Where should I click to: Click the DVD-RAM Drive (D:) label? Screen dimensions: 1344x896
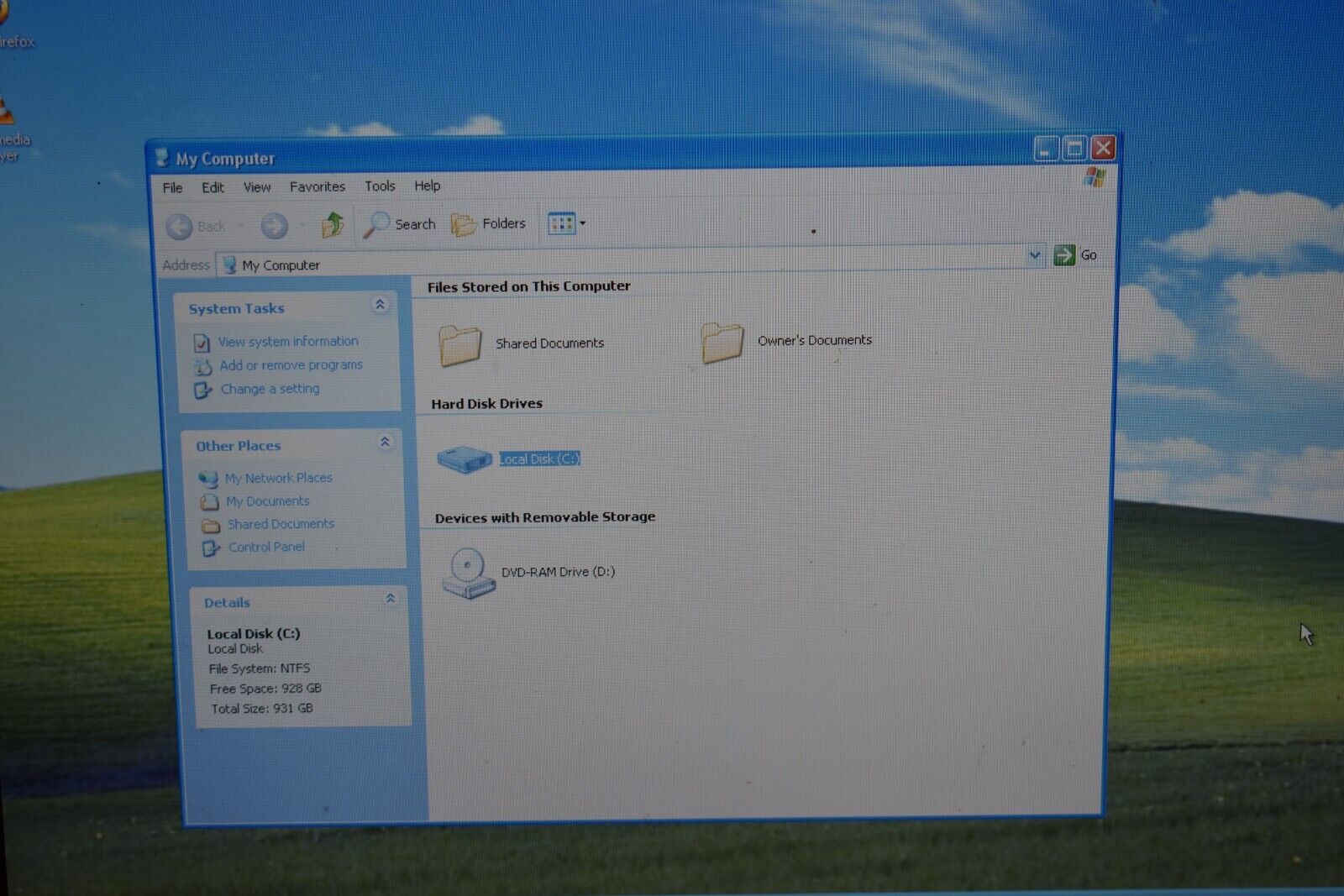[x=558, y=572]
